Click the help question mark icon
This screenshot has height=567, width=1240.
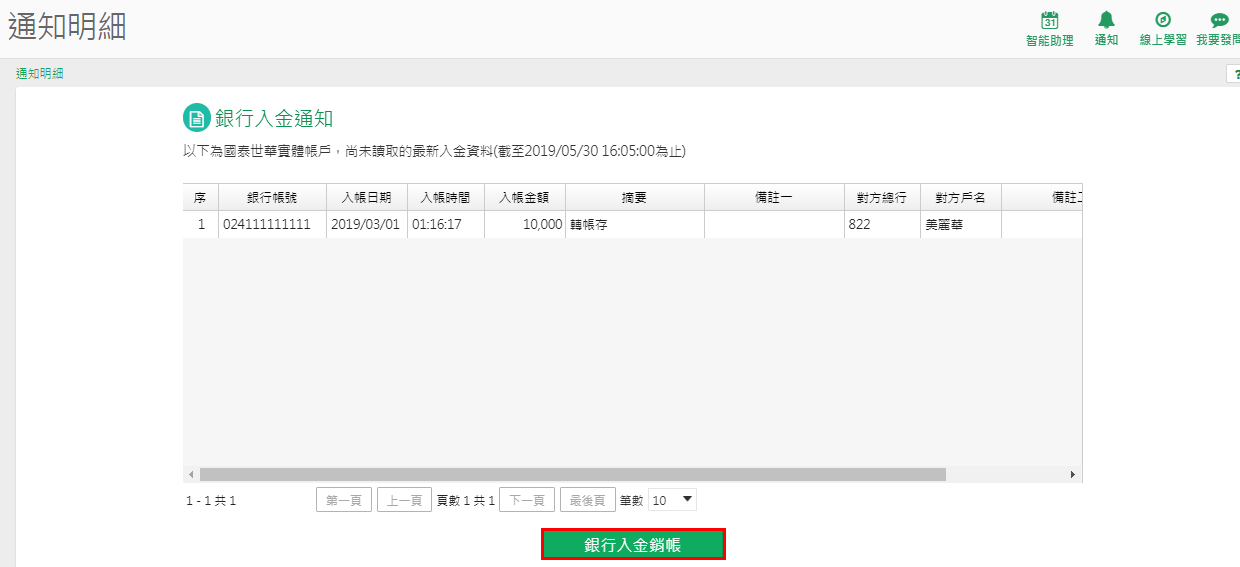tap(1233, 74)
